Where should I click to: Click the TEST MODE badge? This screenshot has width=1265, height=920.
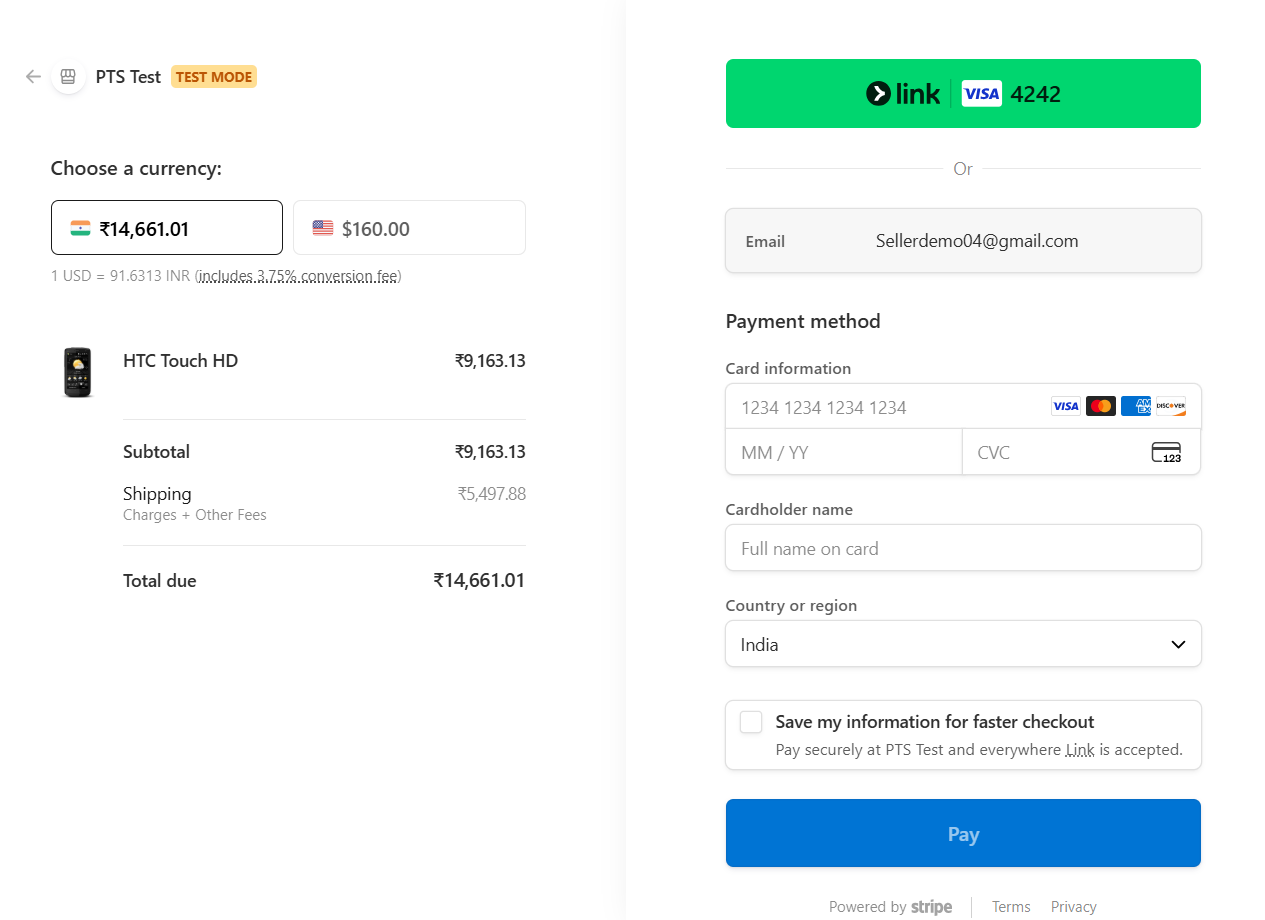[214, 77]
